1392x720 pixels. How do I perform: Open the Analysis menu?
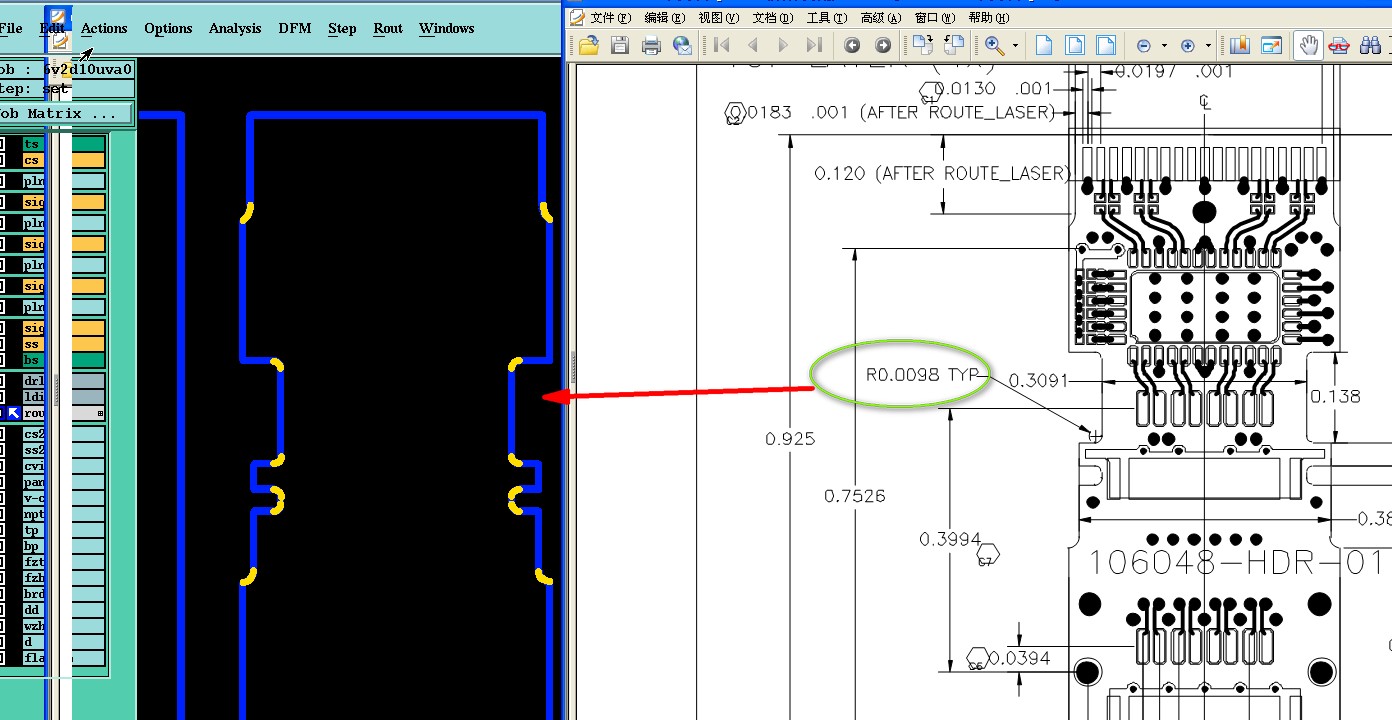click(235, 28)
